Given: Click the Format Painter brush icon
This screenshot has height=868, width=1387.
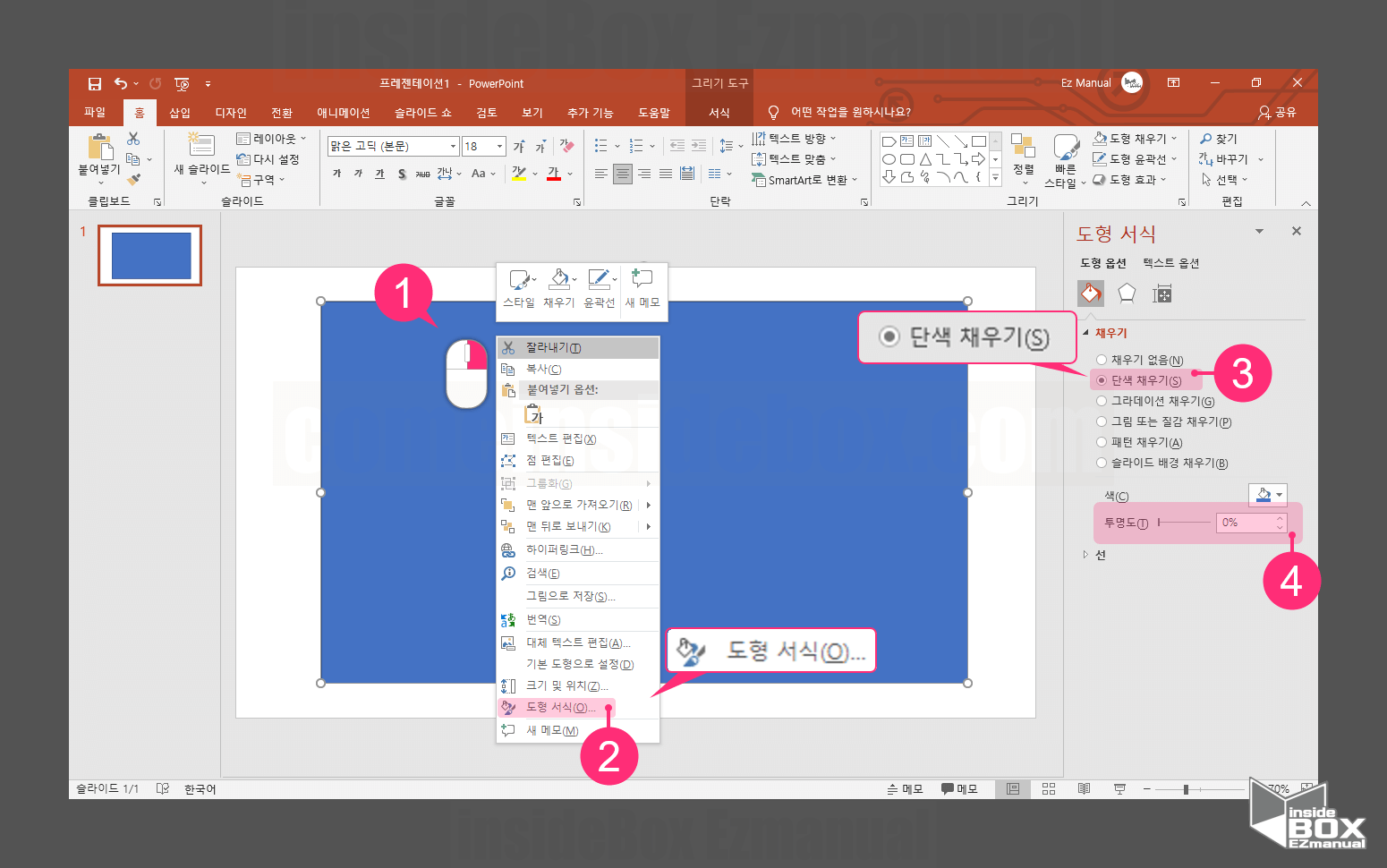Looking at the screenshot, I should tap(133, 180).
